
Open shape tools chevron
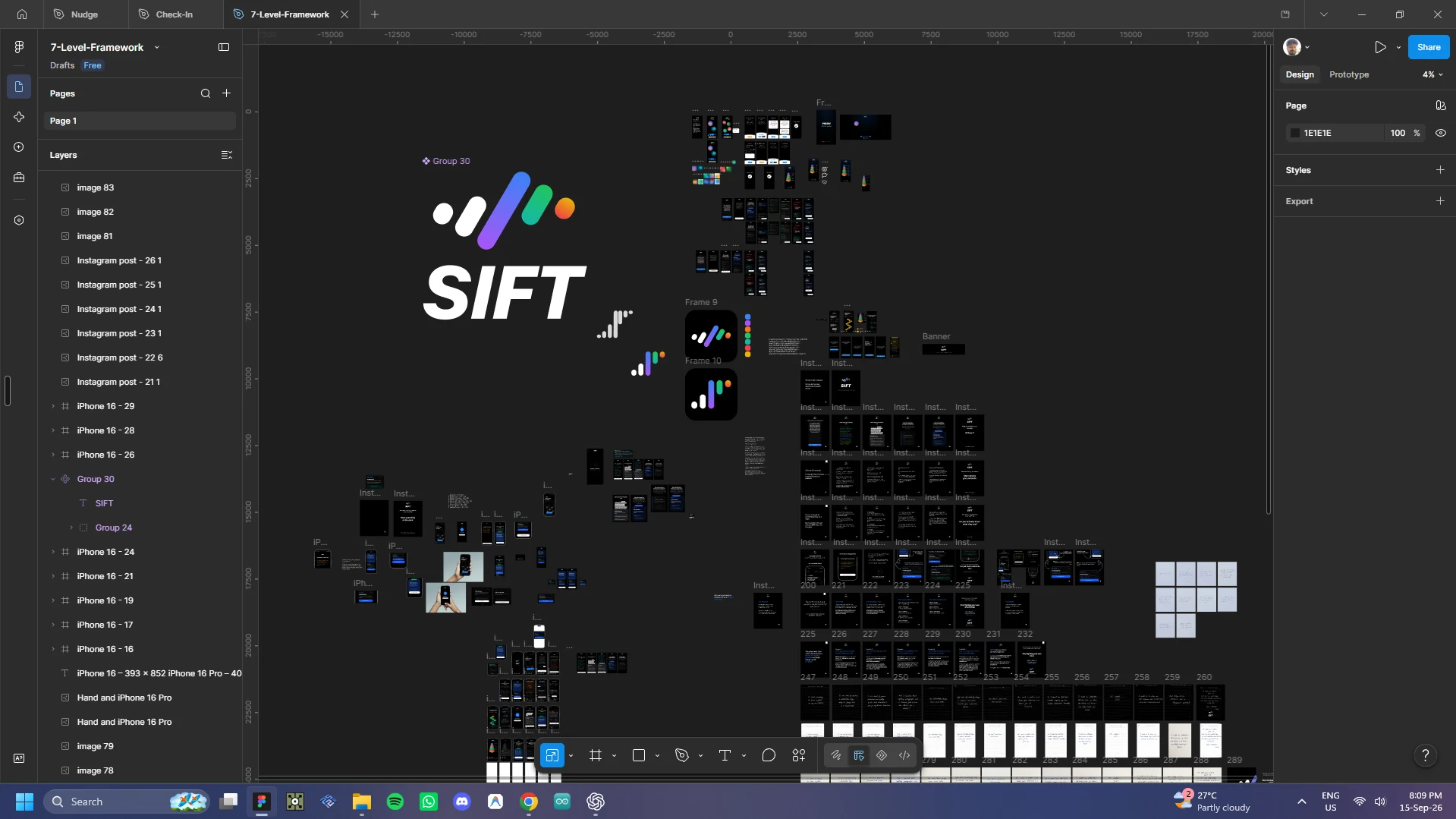657,755
